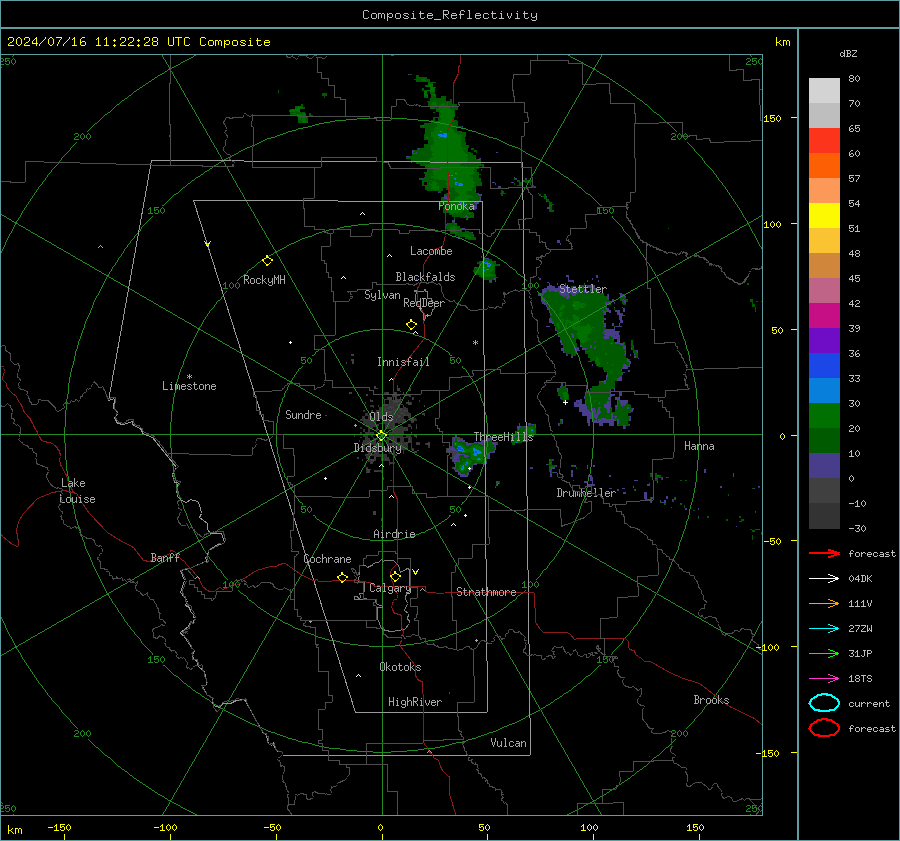This screenshot has height=841, width=900.
Task: Click the Olds city label
Action: 381,417
